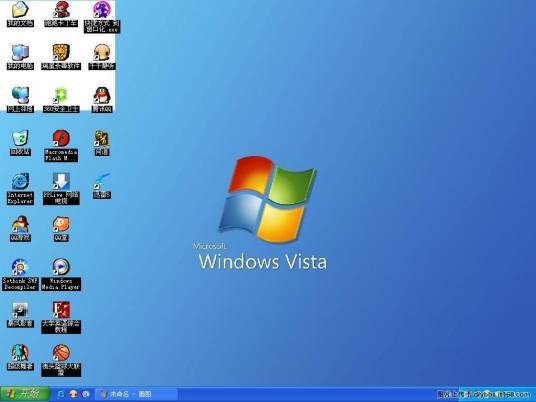Launch the Windows Media Player shortcut
Viewport: 536px width, 402px height.
tap(61, 274)
